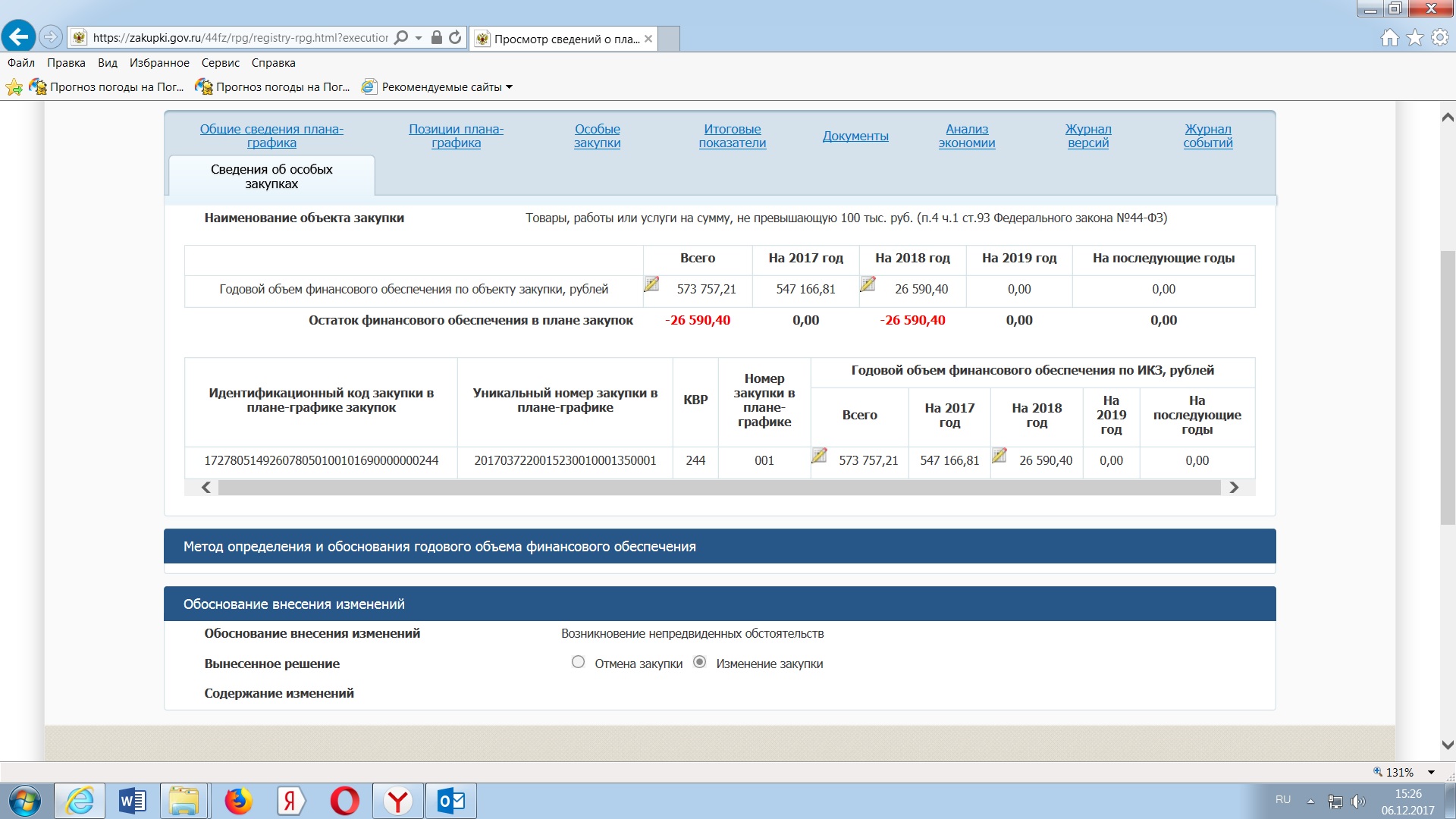The image size is (1456, 819).
Task: Click the browser back arrow button
Action: point(19,36)
